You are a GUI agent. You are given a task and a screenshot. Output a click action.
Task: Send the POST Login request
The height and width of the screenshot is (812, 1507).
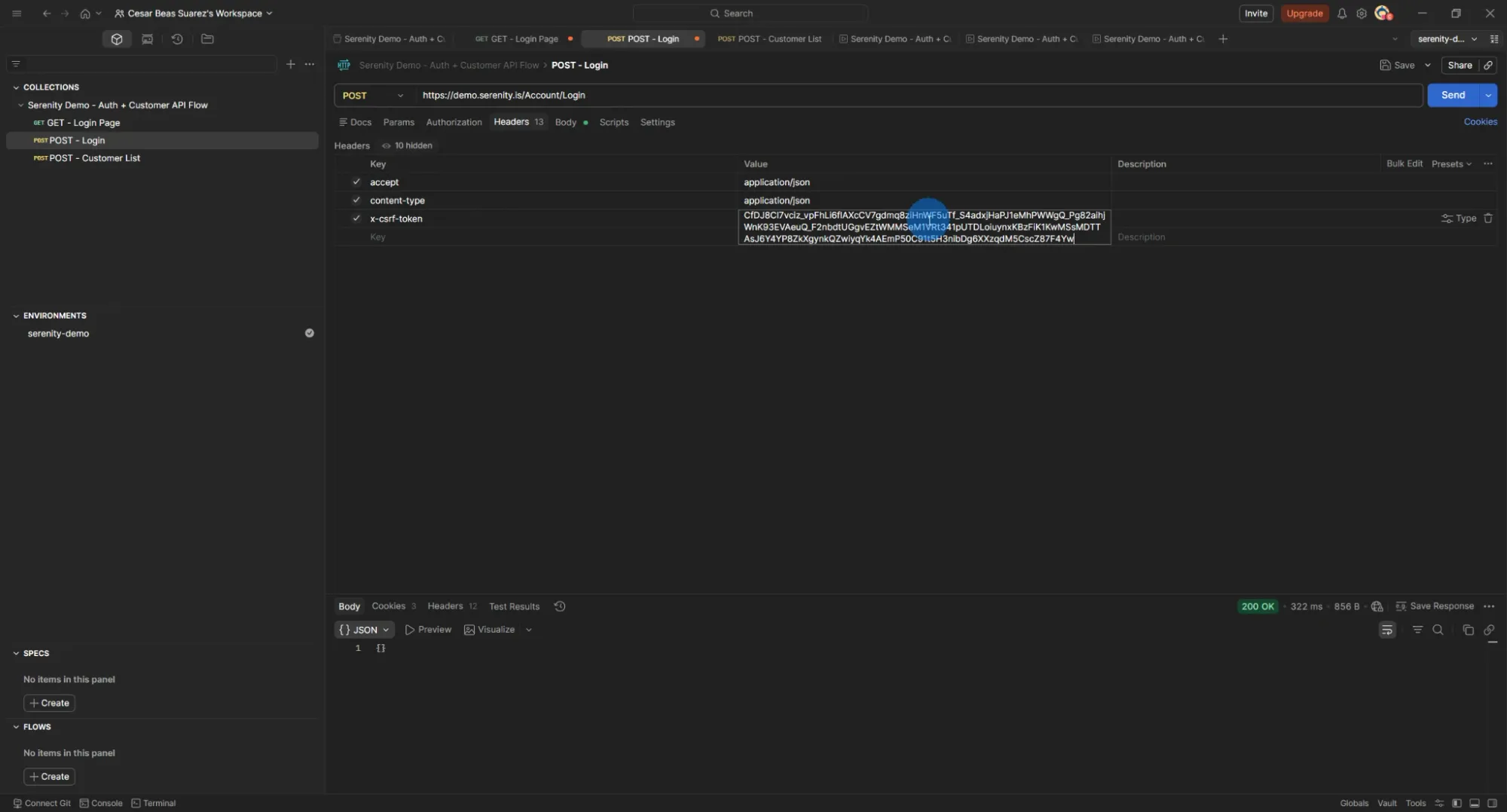point(1454,95)
